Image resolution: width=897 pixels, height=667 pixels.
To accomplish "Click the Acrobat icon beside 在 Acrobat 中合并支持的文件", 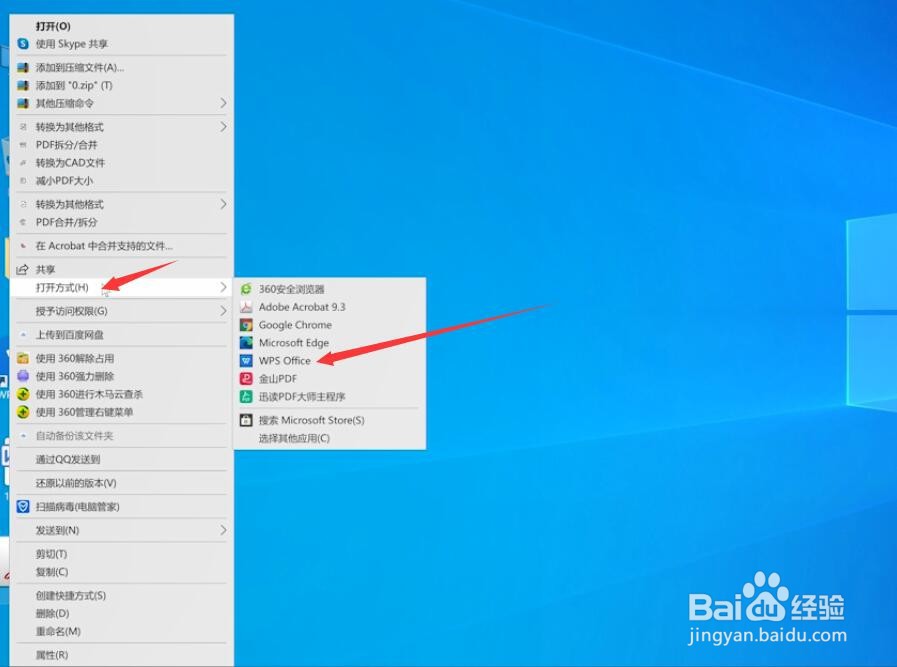I will point(23,246).
